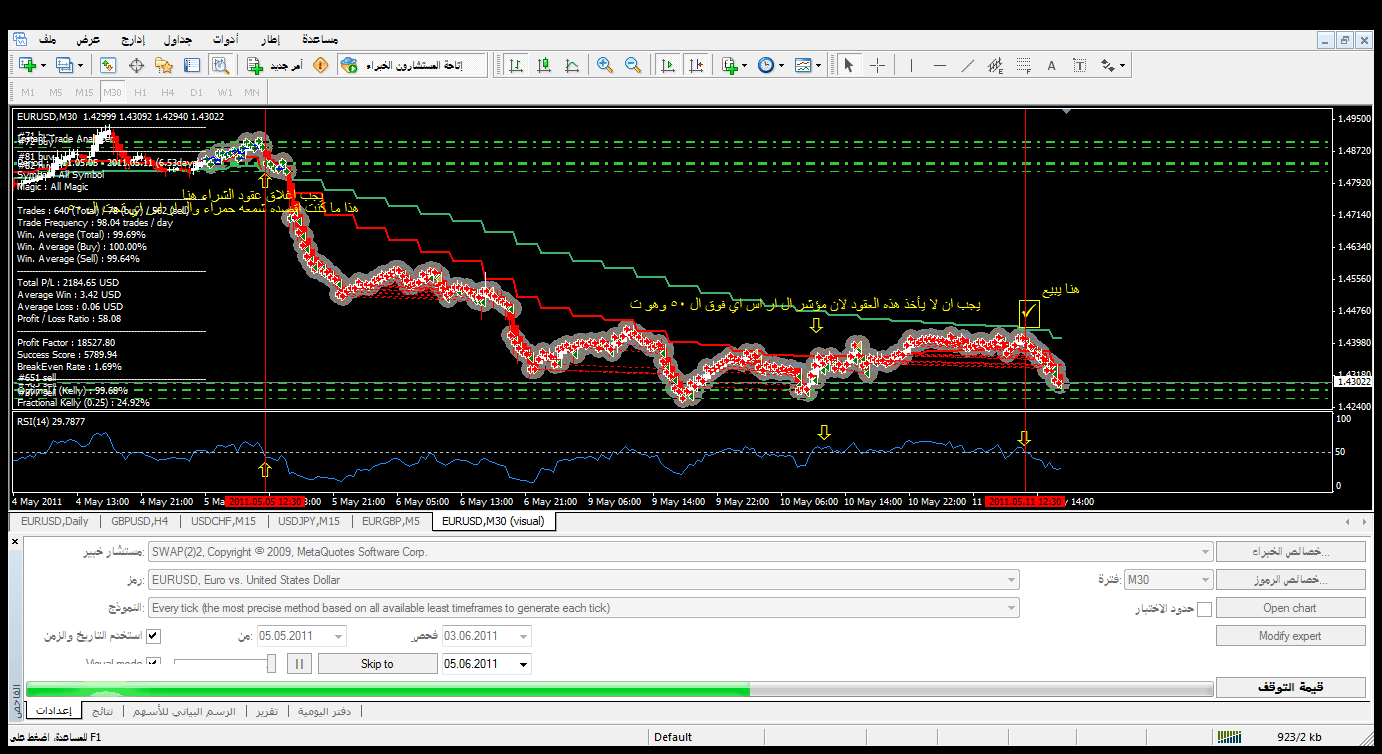1382x754 pixels.
Task: Open the نتائج tester tab
Action: tap(102, 711)
